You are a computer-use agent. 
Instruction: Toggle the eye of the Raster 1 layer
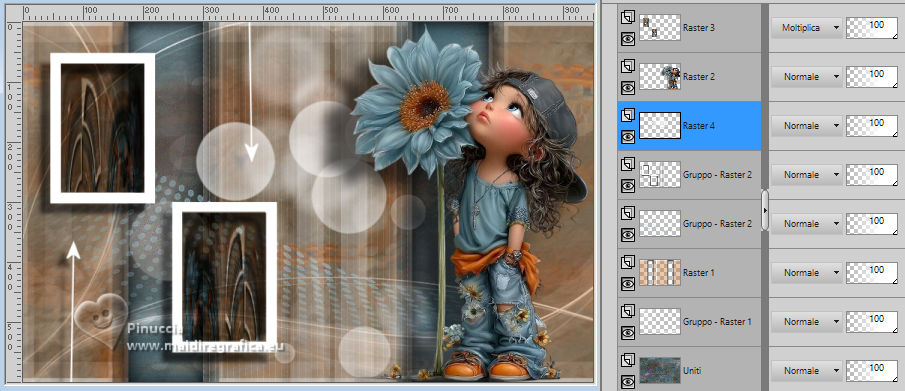[627, 284]
